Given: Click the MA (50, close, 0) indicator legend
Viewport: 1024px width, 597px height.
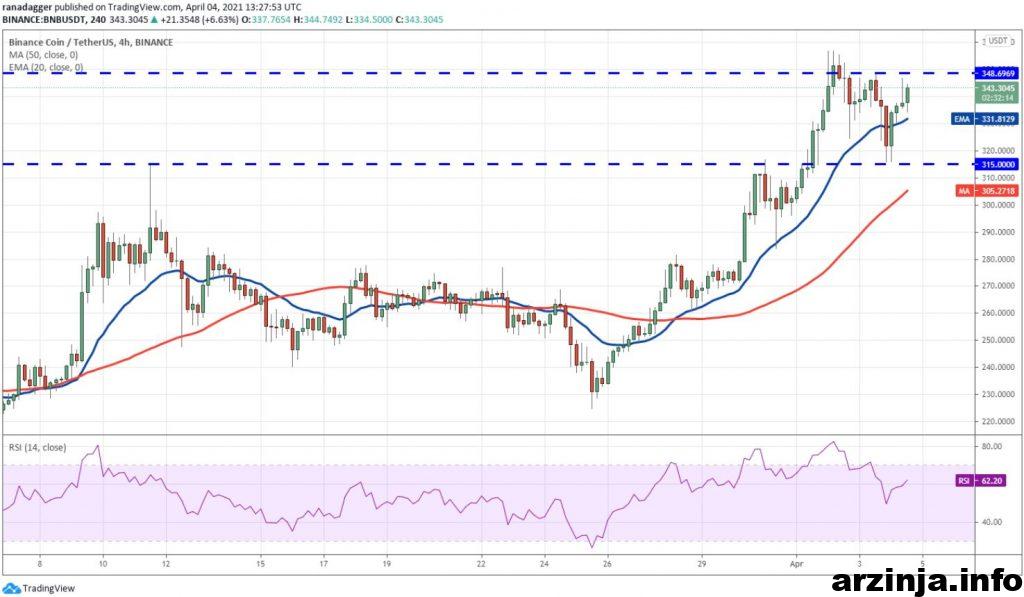Looking at the screenshot, I should pyautogui.click(x=43, y=55).
